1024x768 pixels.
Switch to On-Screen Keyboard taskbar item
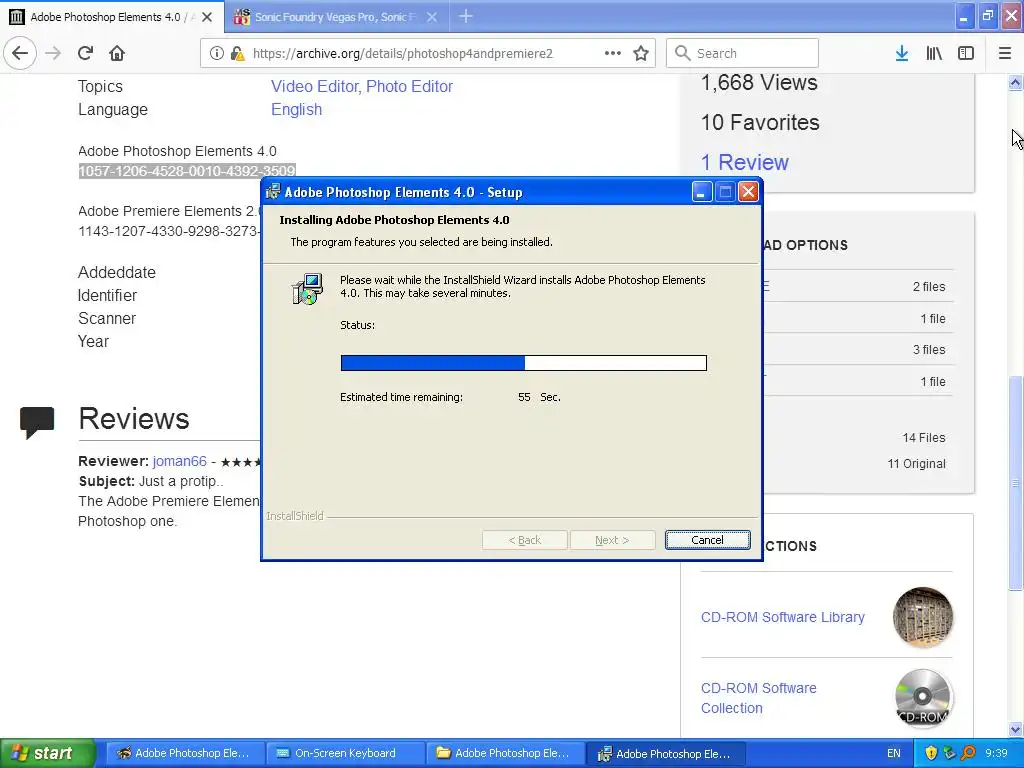tap(345, 754)
